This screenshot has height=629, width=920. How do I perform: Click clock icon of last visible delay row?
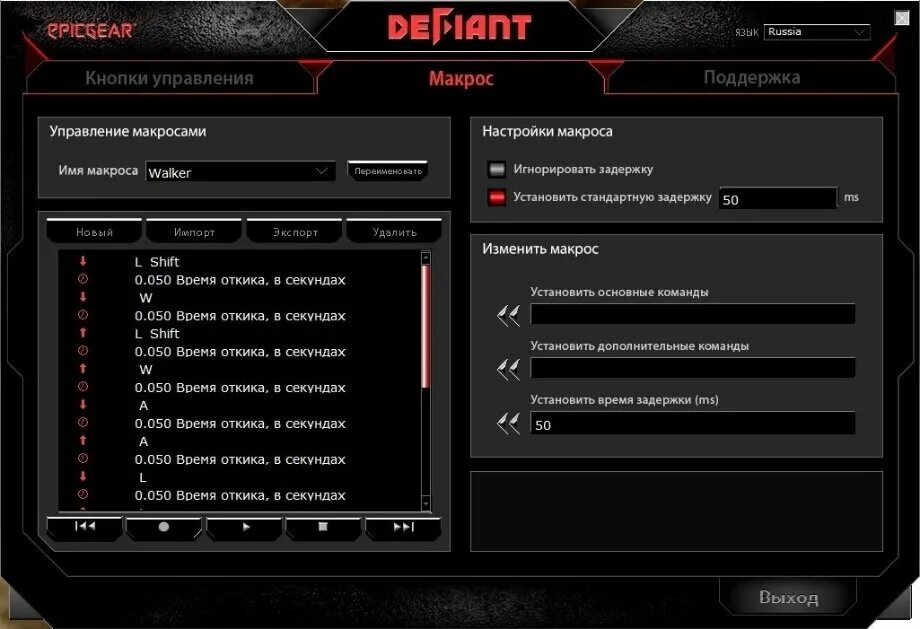point(83,495)
